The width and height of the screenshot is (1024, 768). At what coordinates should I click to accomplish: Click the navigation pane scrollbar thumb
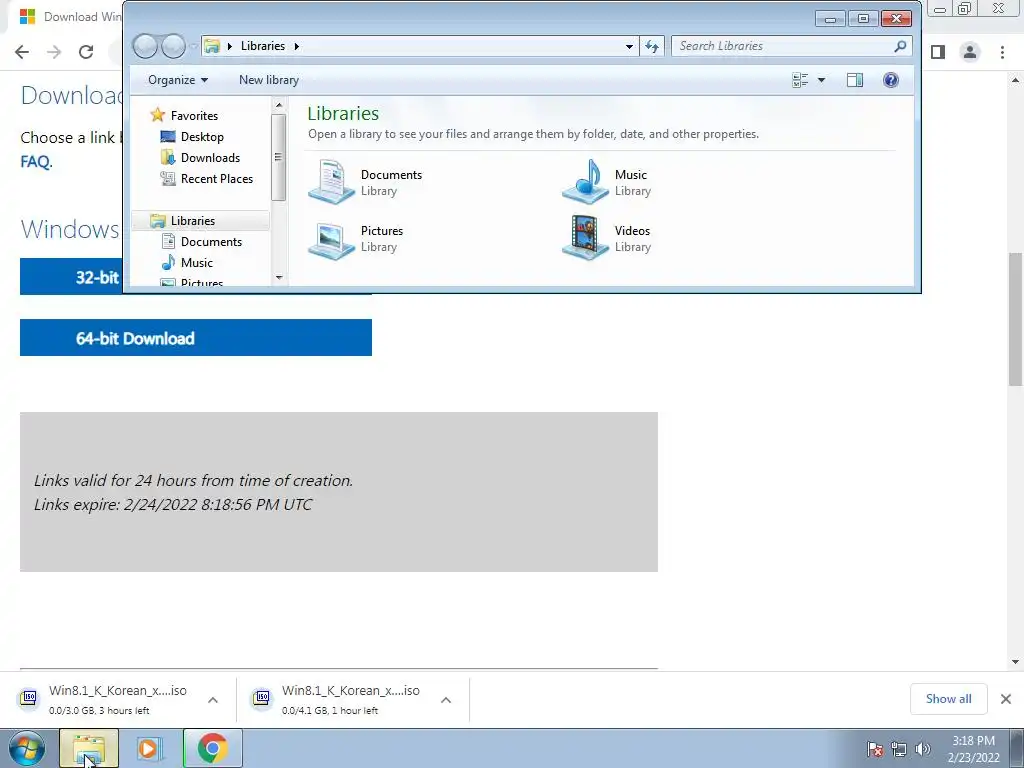pyautogui.click(x=279, y=157)
